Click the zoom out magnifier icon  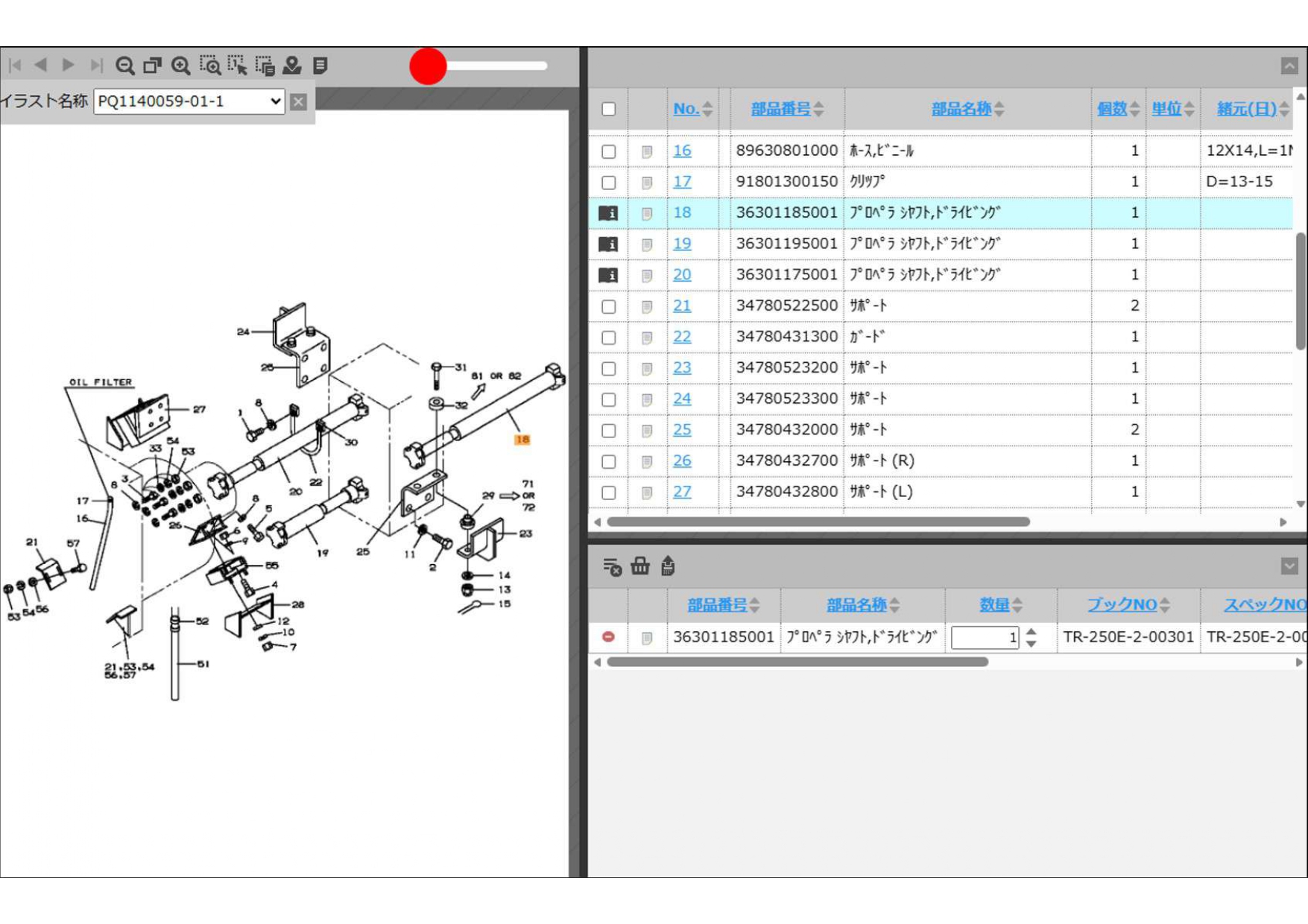(124, 66)
